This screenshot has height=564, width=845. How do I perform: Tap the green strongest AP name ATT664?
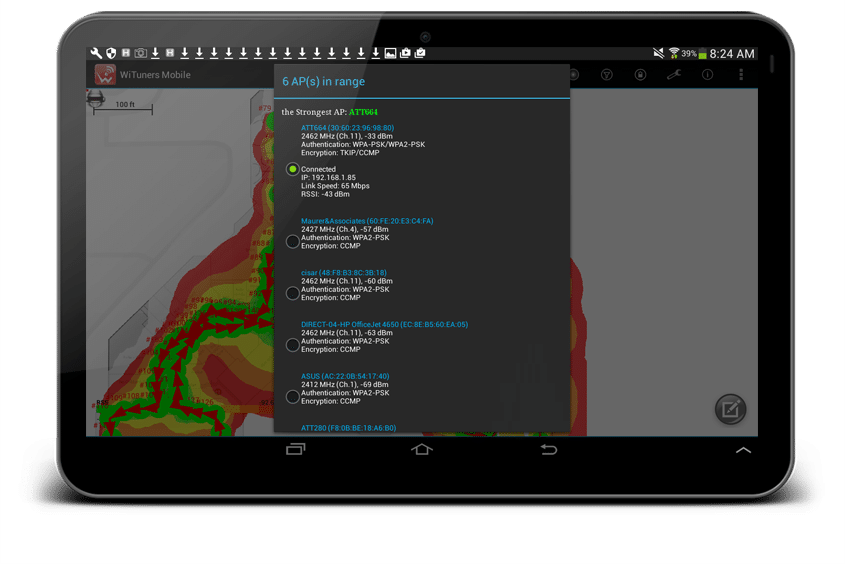tap(363, 112)
